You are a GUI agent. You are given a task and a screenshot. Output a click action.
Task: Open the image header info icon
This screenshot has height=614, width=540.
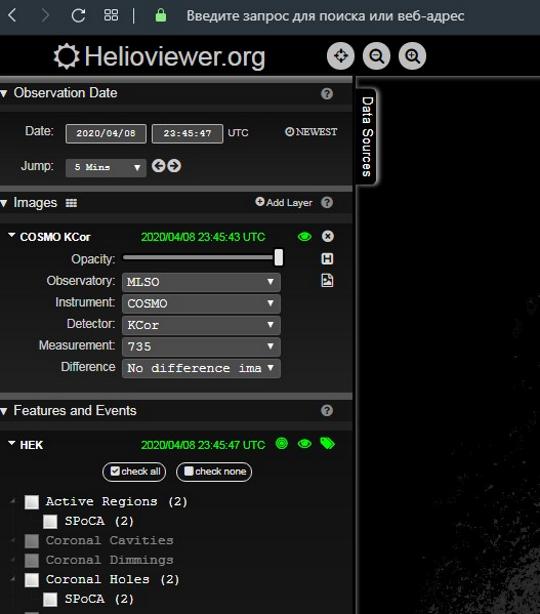[x=327, y=258]
